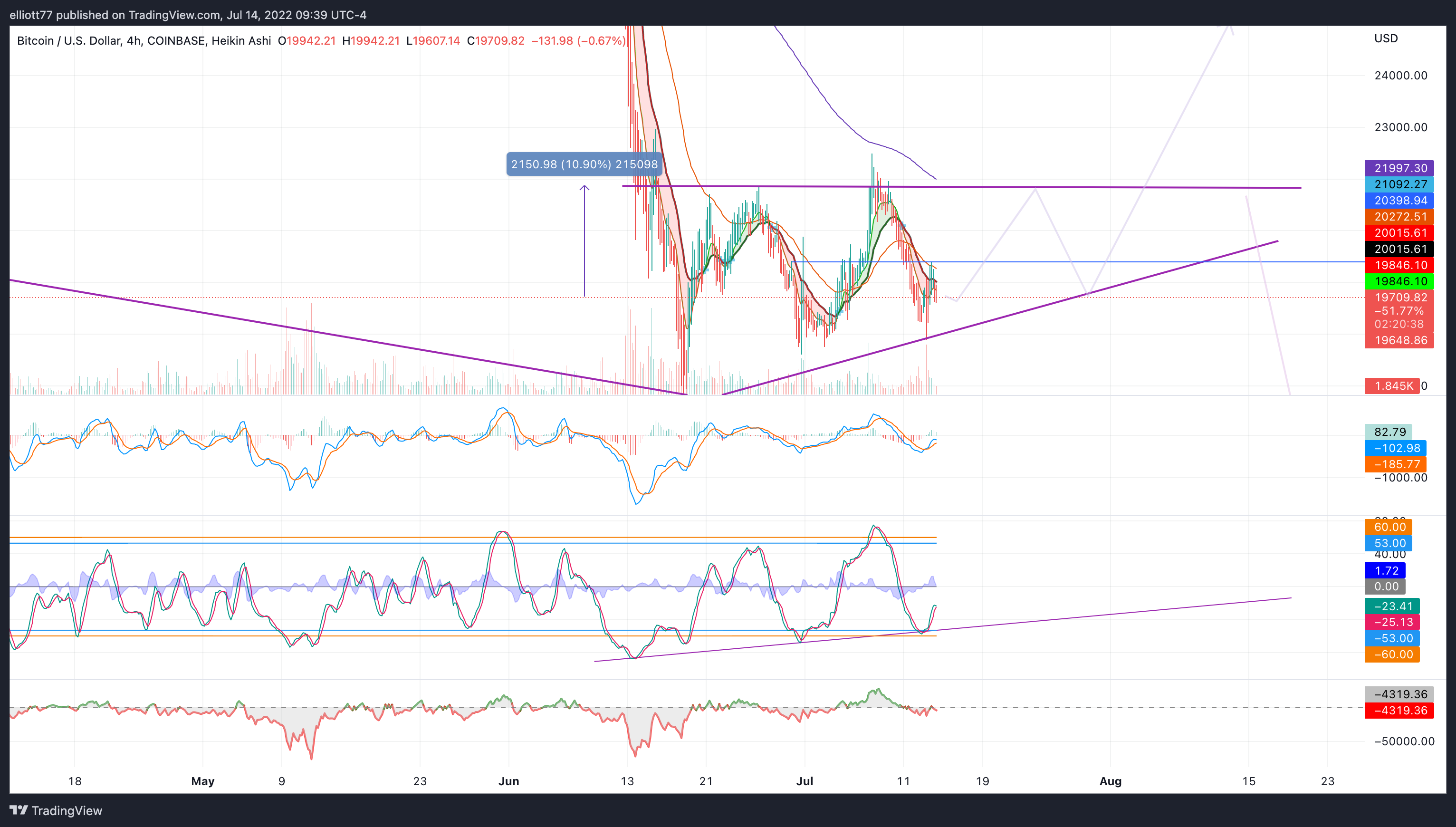Click the -102.98 MACD line value

click(1395, 448)
